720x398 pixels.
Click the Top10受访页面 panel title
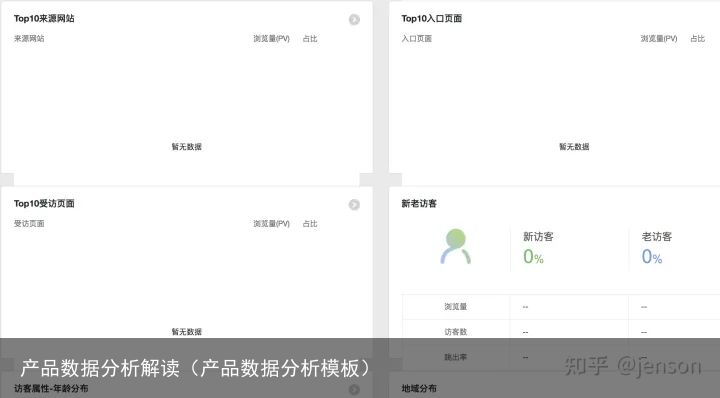click(44, 203)
